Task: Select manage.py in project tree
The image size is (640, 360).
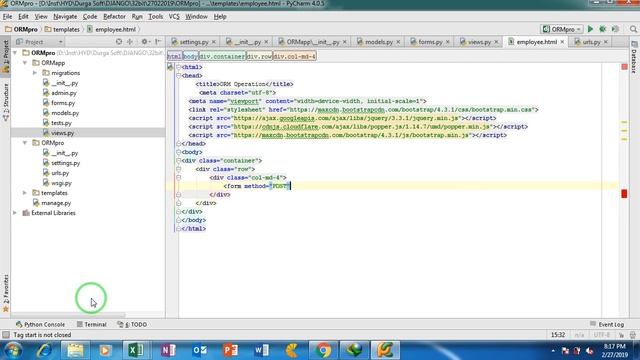Action: click(52, 203)
